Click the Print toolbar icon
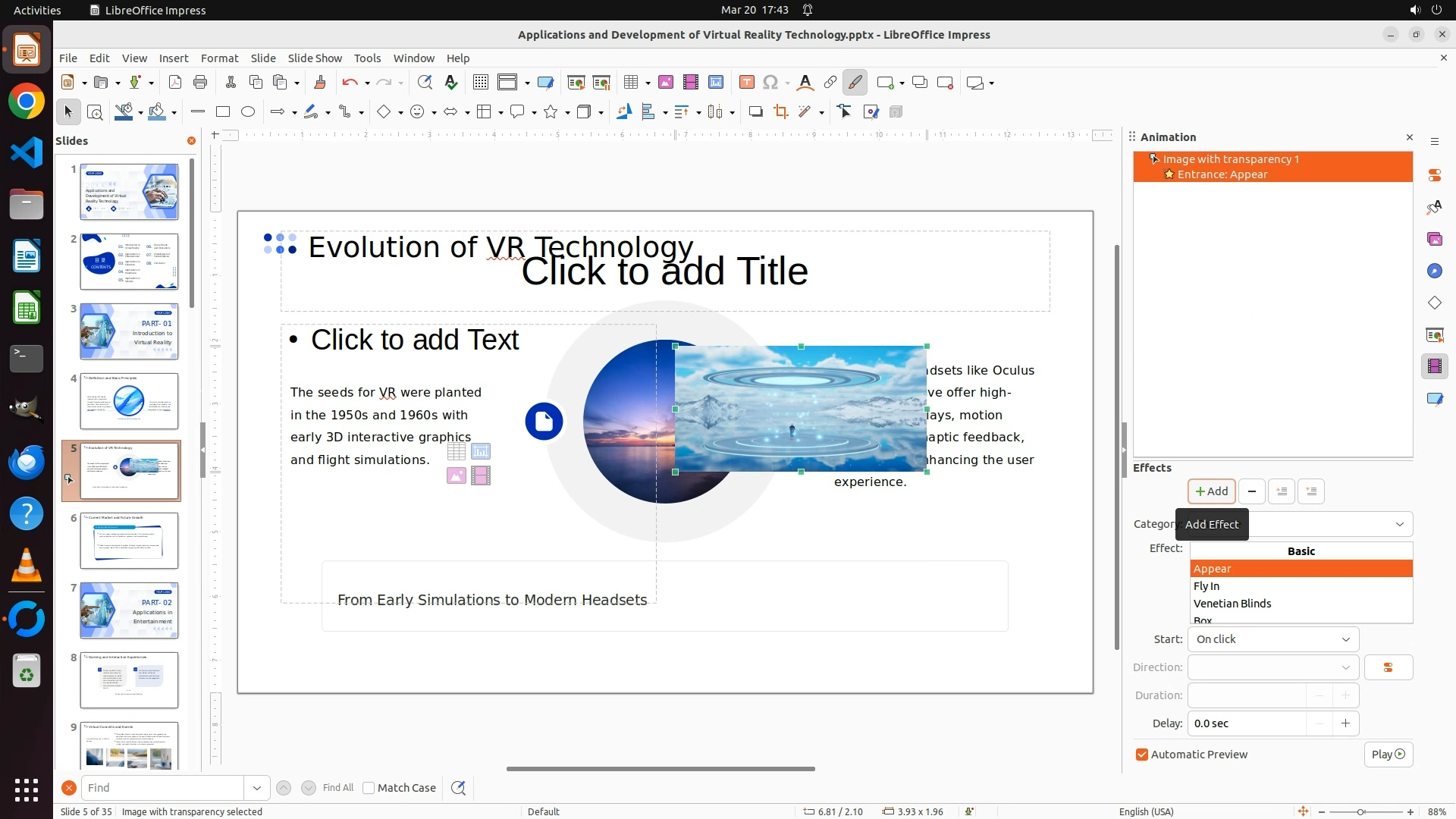This screenshot has height=819, width=1456. pyautogui.click(x=200, y=83)
